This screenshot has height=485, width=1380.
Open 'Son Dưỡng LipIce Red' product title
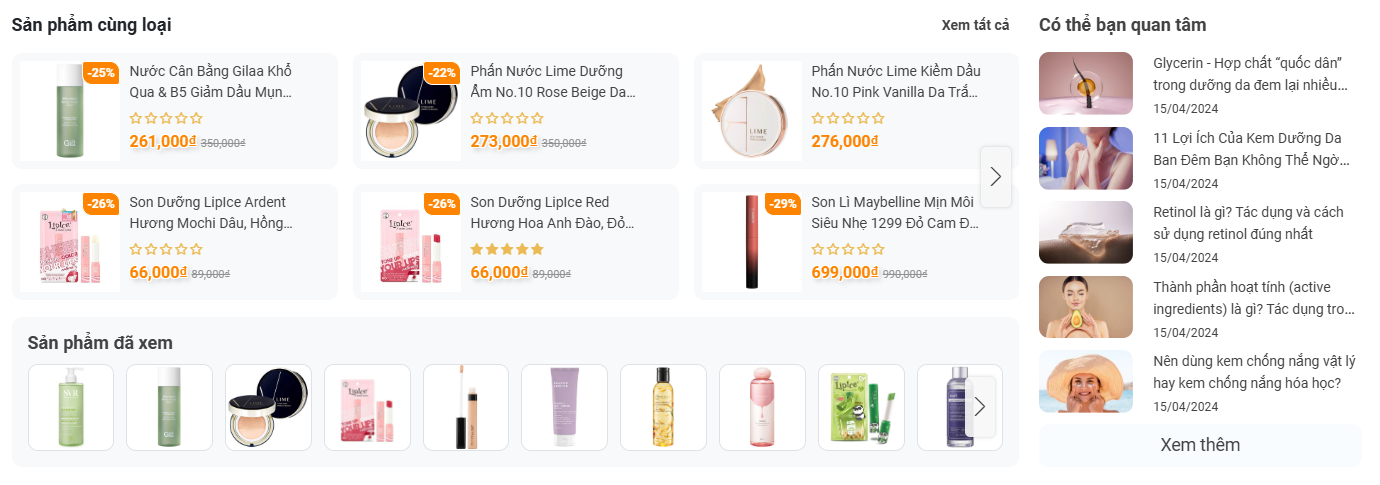coord(553,213)
